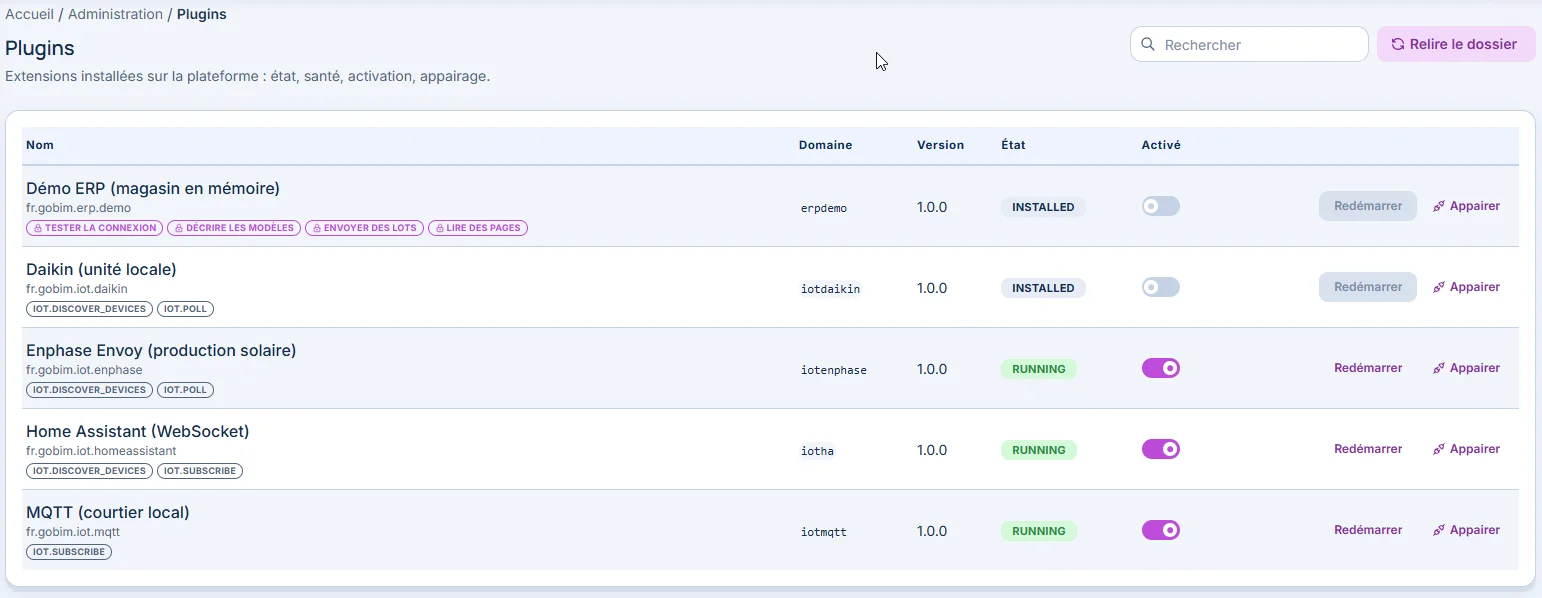The image size is (1542, 598).
Task: Click IOT.POLL tag under Enphase Envoy
Action: [x=185, y=390]
